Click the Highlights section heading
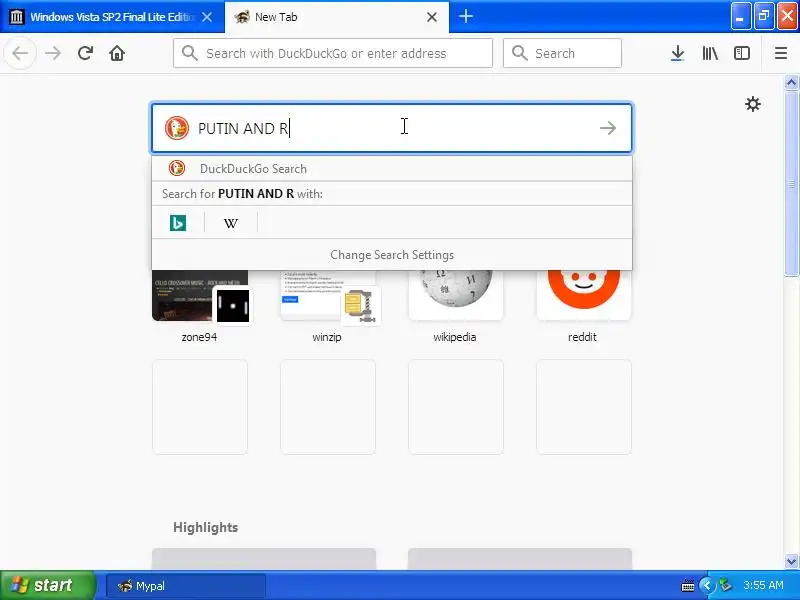 (x=205, y=527)
